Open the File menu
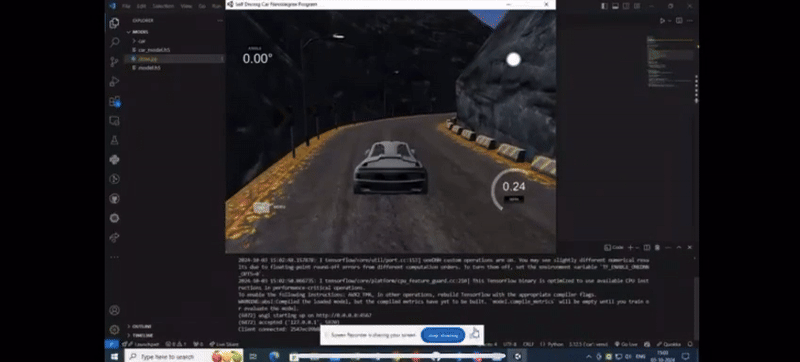This screenshot has height=362, width=800. pyautogui.click(x=126, y=6)
